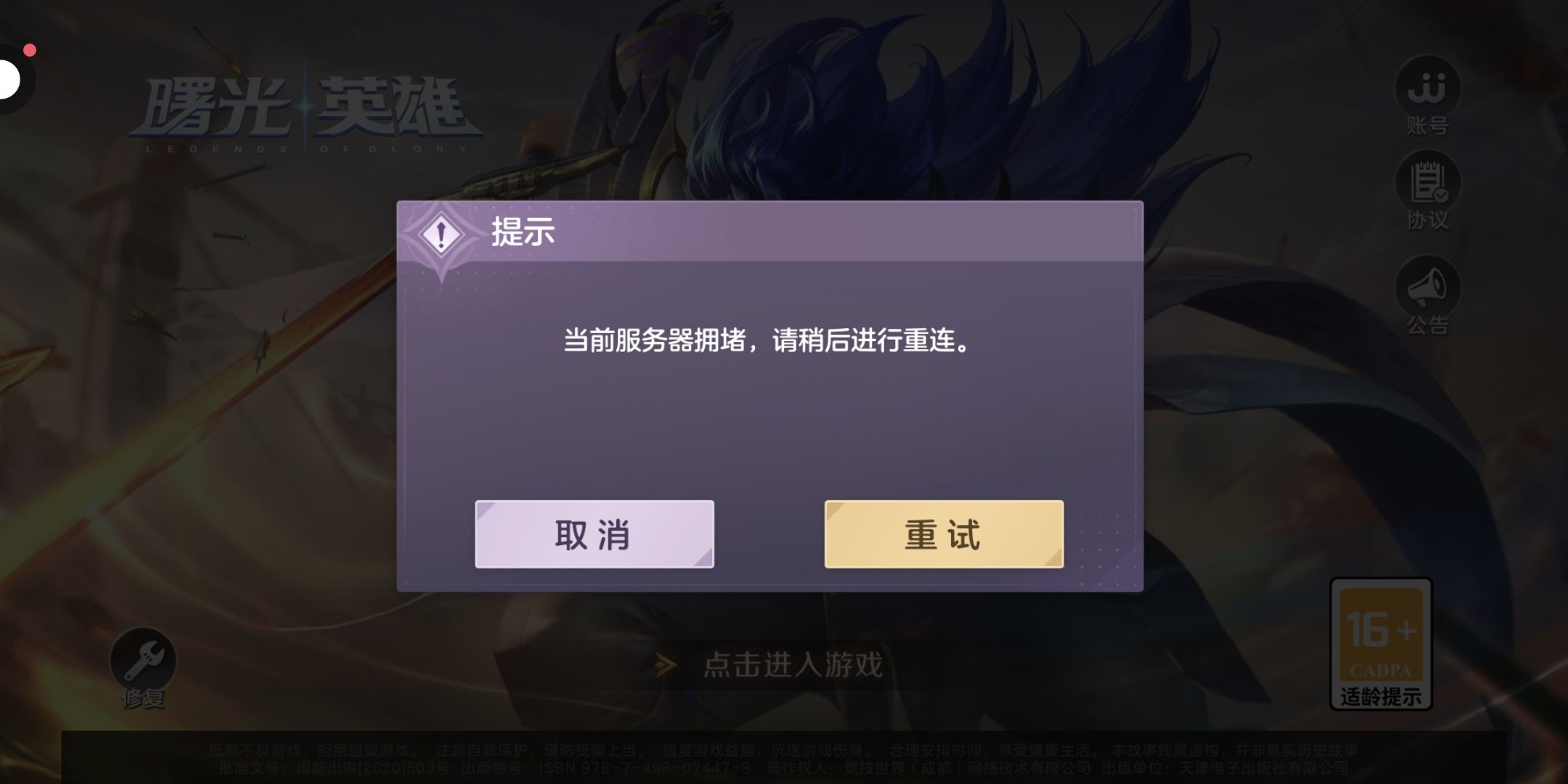1568x784 pixels.
Task: Open the 公告 megaphone announcement icon
Action: tap(1427, 287)
